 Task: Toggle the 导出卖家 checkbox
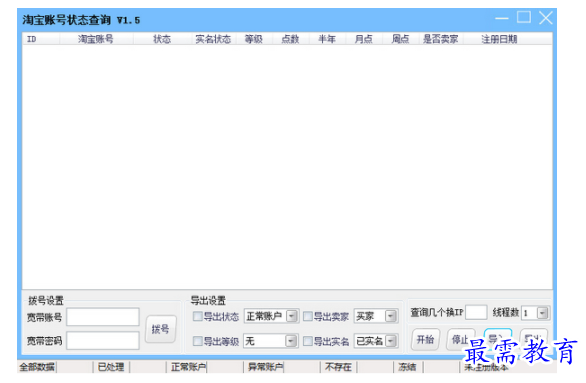click(308, 316)
